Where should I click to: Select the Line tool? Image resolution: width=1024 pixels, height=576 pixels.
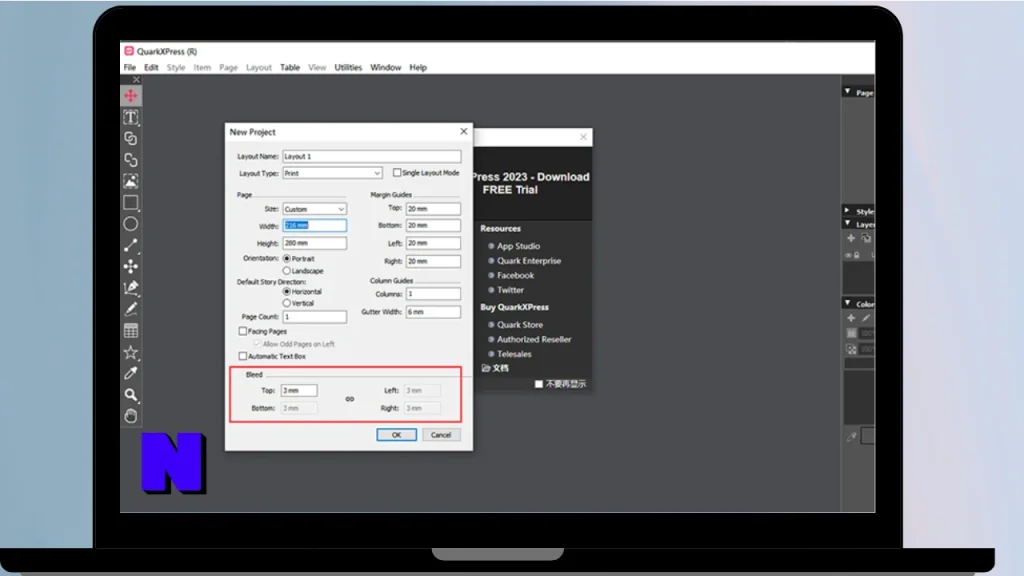(131, 246)
